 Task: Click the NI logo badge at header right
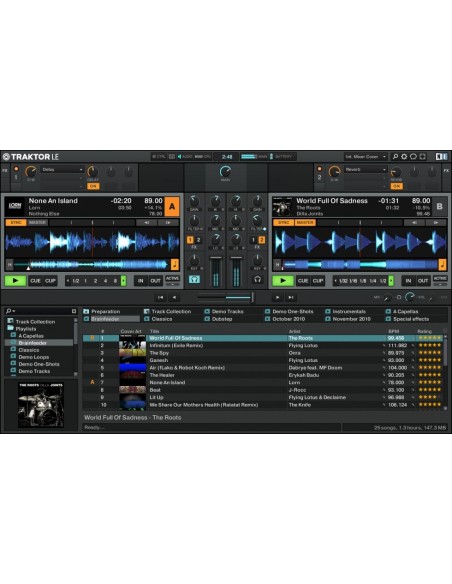[442, 157]
